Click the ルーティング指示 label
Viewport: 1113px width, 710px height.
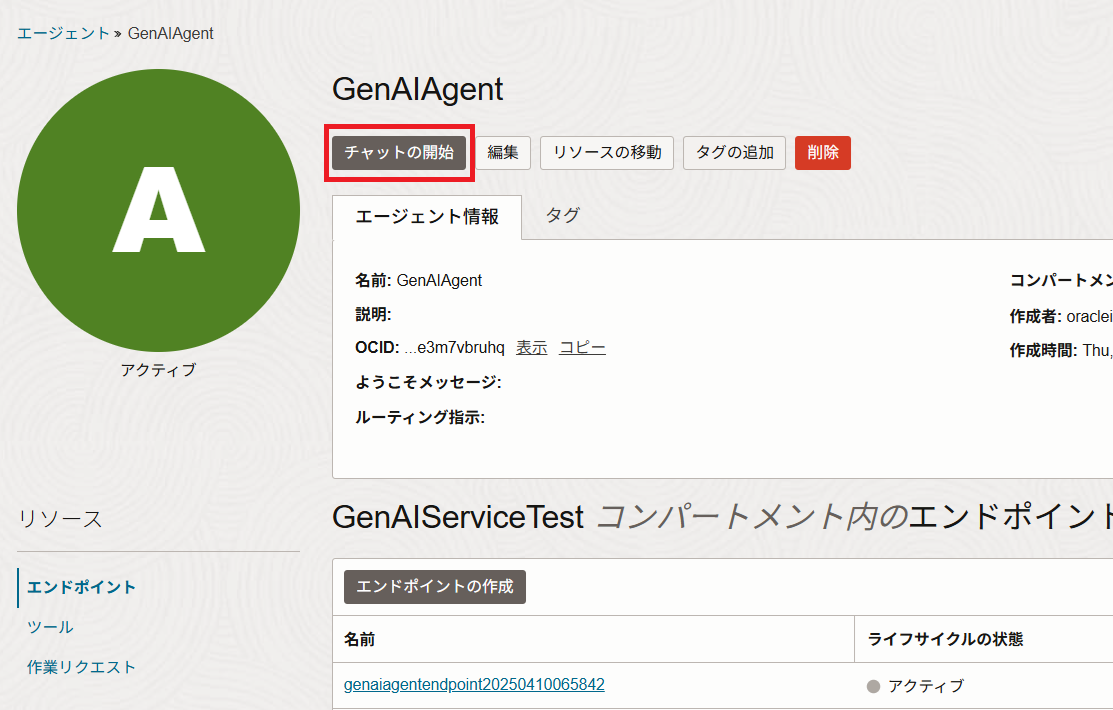click(x=420, y=417)
